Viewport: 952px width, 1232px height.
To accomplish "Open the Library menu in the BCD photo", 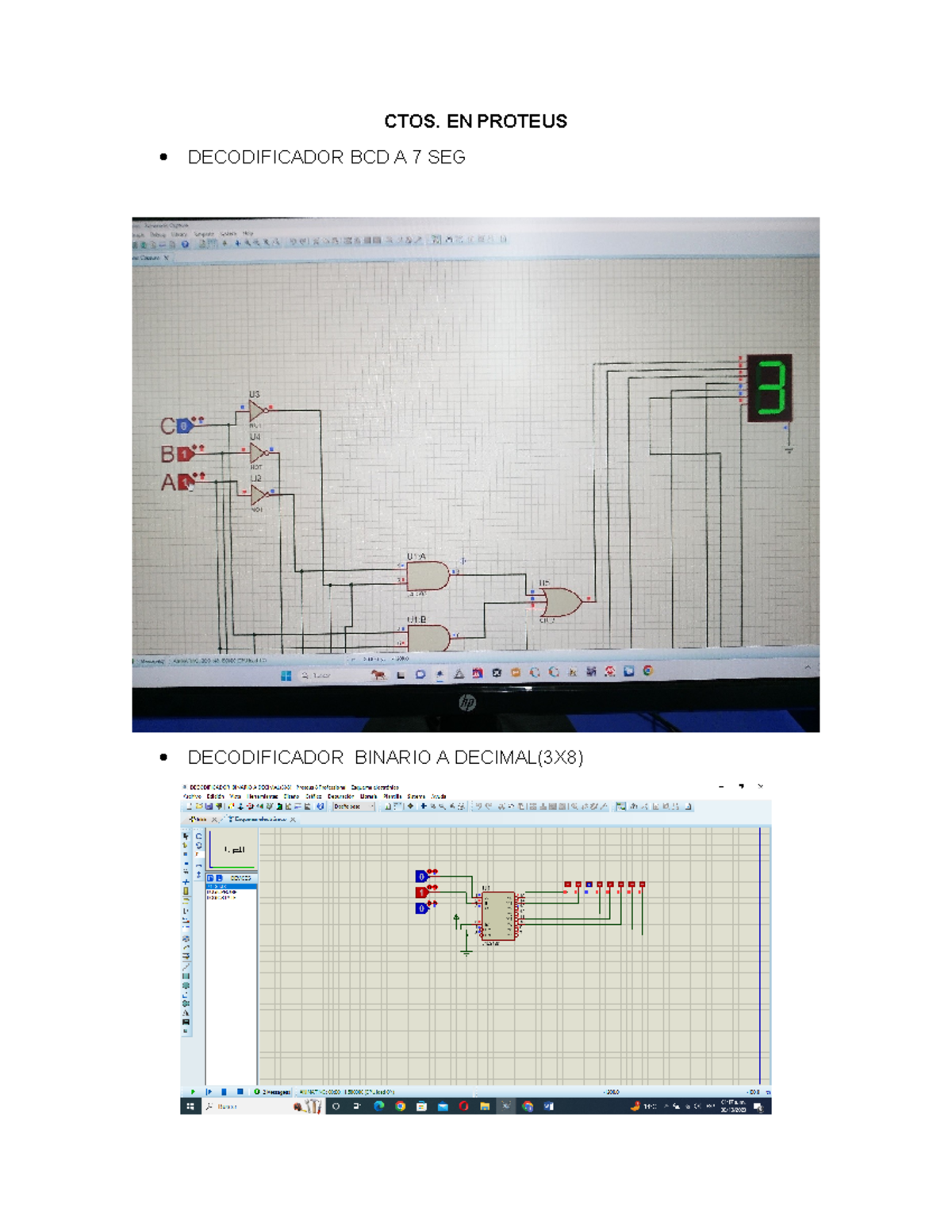I will pos(178,234).
